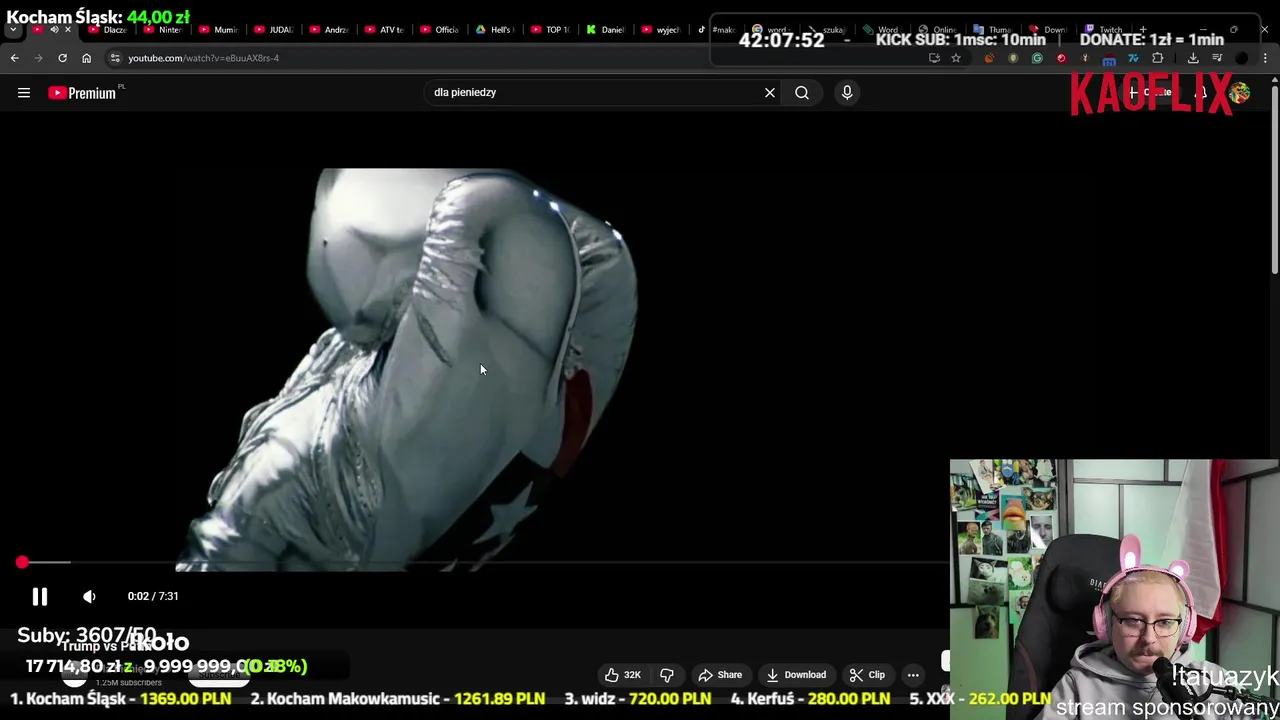The image size is (1280, 720).
Task: Go back in browser history
Action: pyautogui.click(x=14, y=58)
